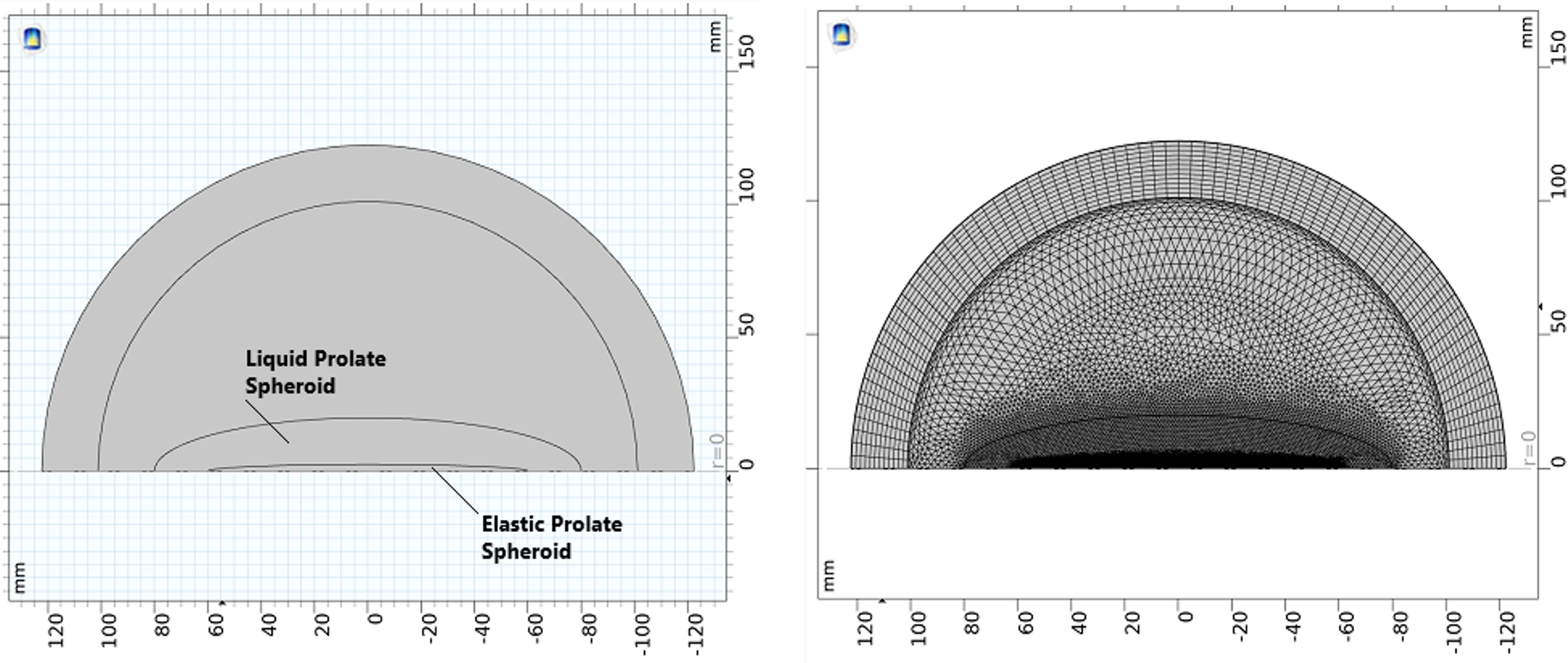This screenshot has height=663, width=1568.
Task: Click x-axis tick "80" in mesh plot
Action: 972,623
